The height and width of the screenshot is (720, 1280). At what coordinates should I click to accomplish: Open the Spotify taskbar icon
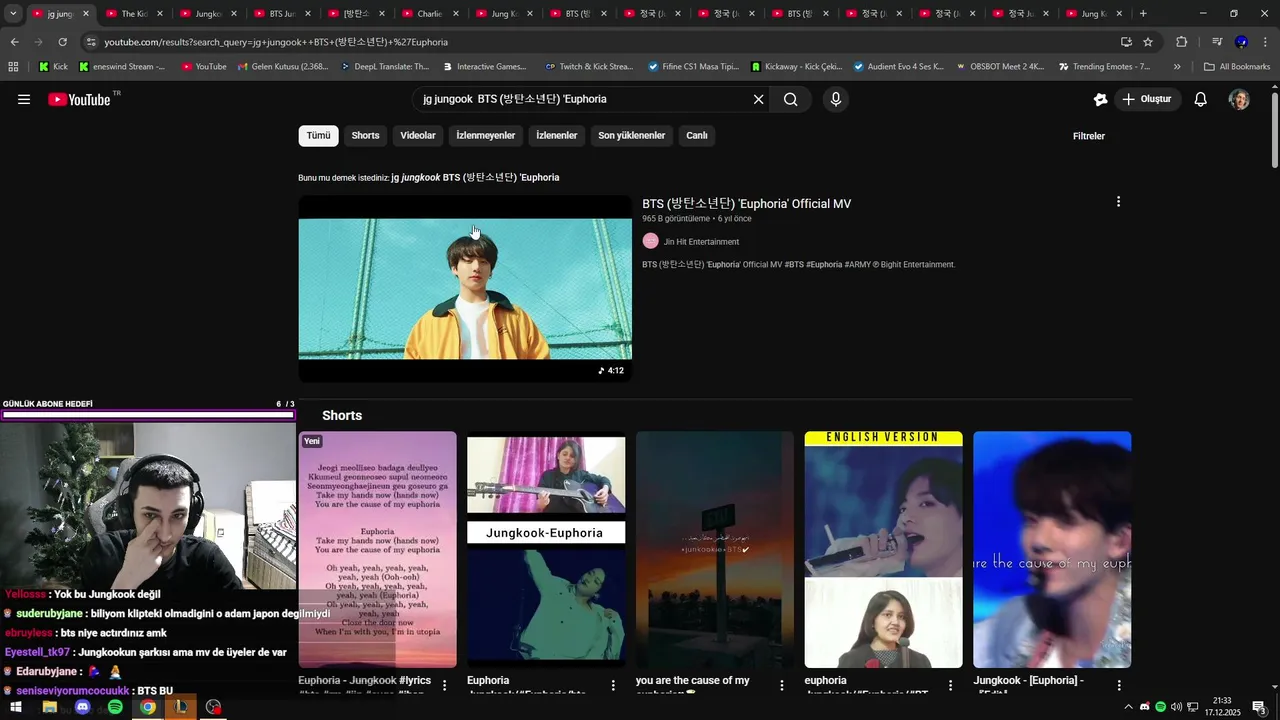(115, 707)
